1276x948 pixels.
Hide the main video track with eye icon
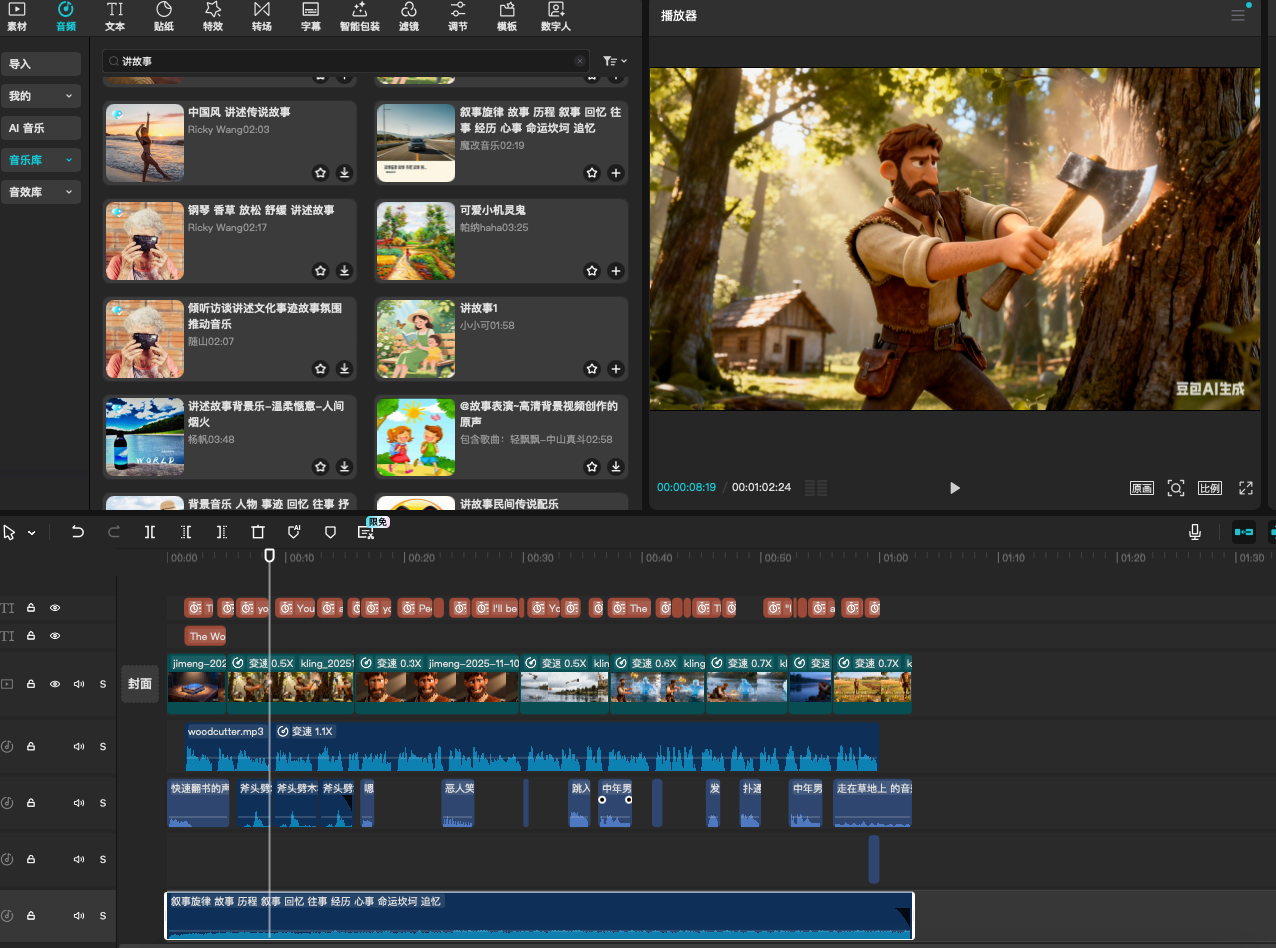(x=55, y=684)
